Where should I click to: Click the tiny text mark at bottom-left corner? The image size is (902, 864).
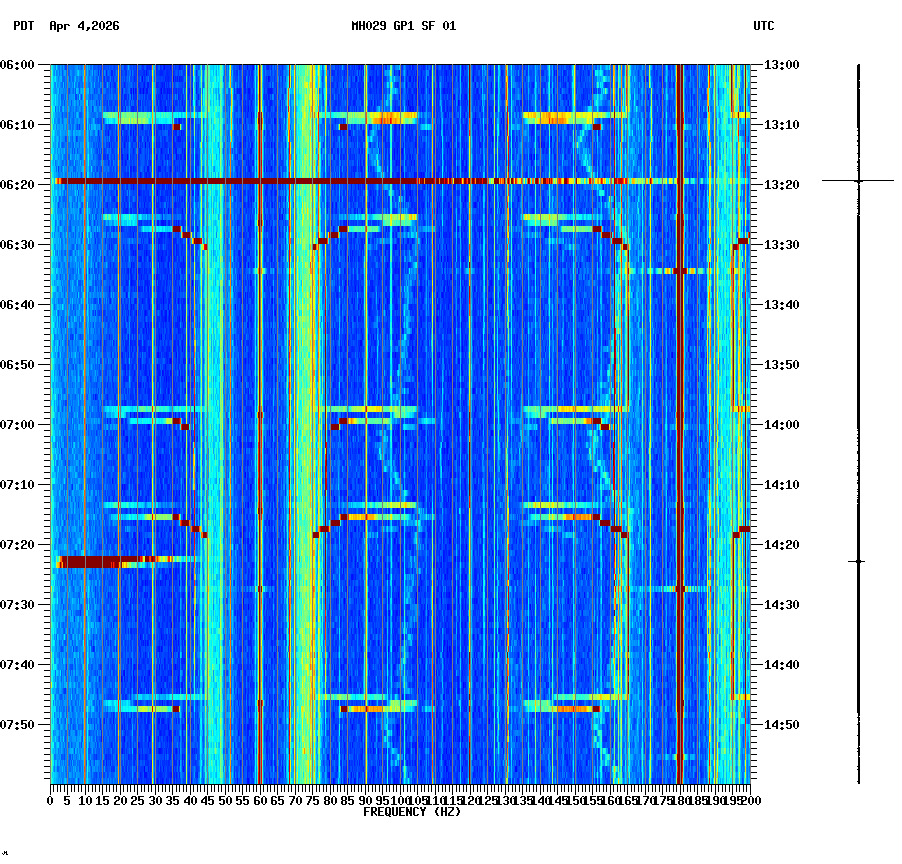[7, 855]
